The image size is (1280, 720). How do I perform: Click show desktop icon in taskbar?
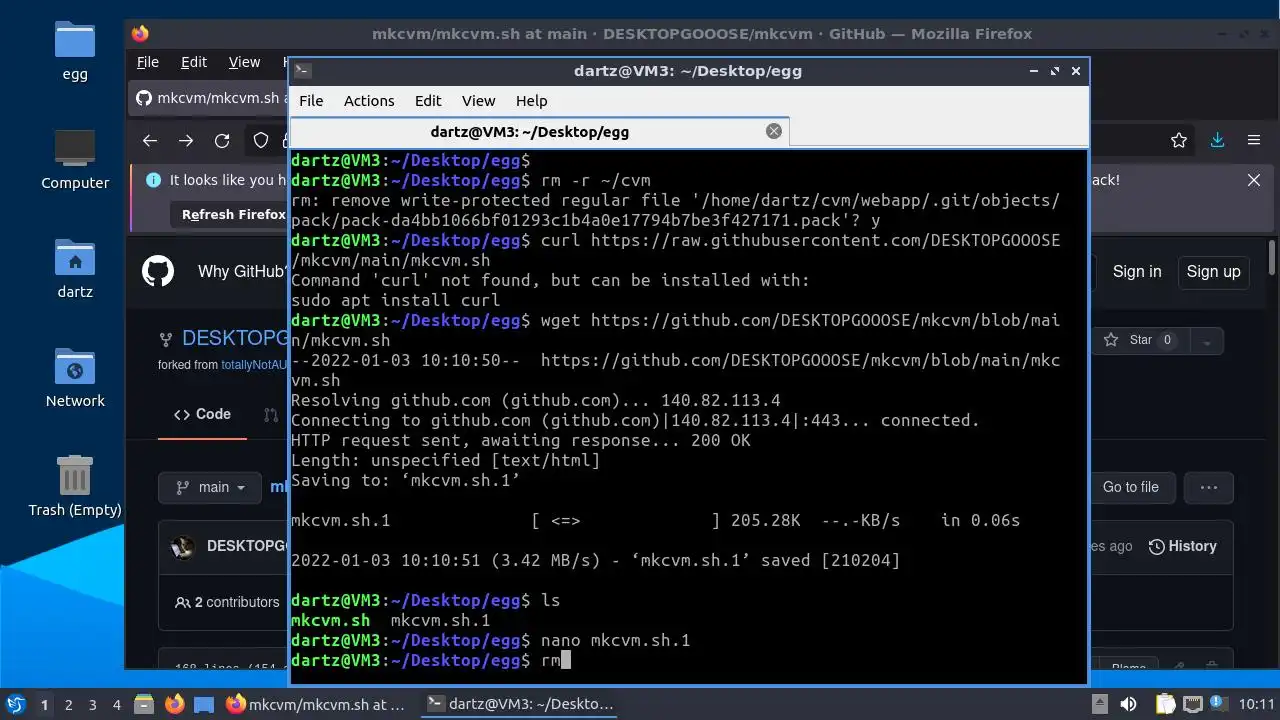click(x=204, y=704)
